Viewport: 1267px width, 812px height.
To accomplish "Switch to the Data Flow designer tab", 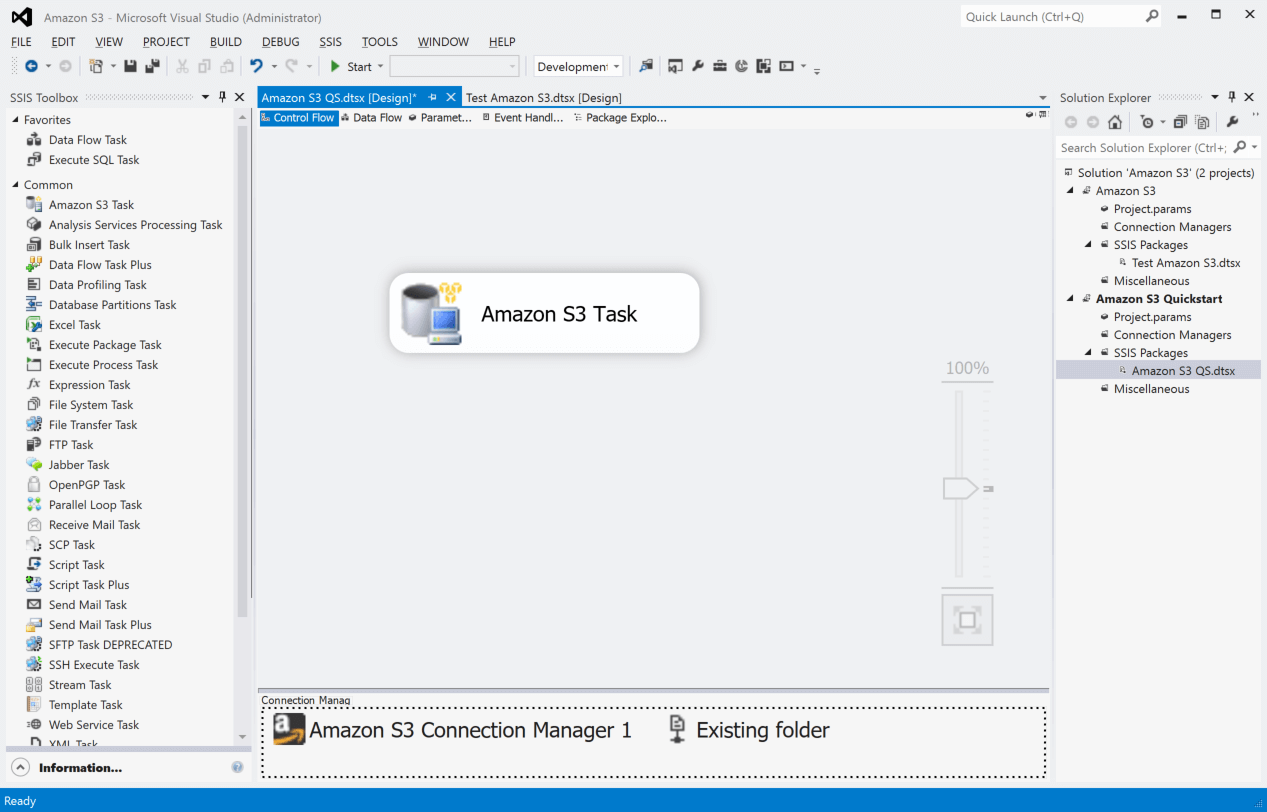I will (371, 118).
